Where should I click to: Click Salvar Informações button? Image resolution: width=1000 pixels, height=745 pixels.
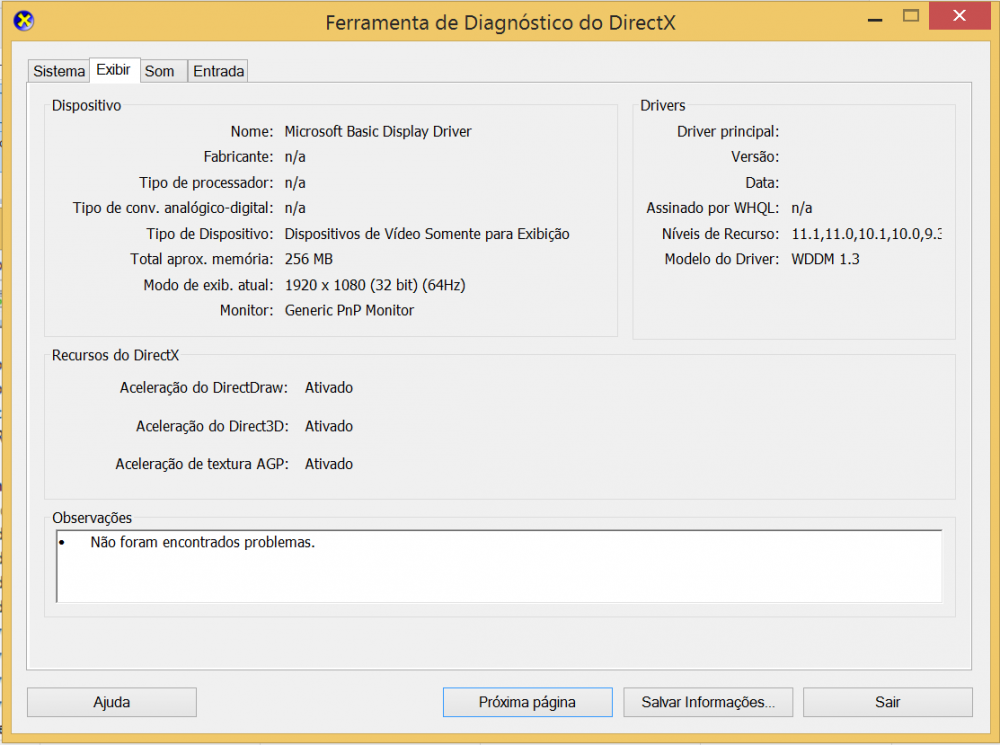point(708,702)
